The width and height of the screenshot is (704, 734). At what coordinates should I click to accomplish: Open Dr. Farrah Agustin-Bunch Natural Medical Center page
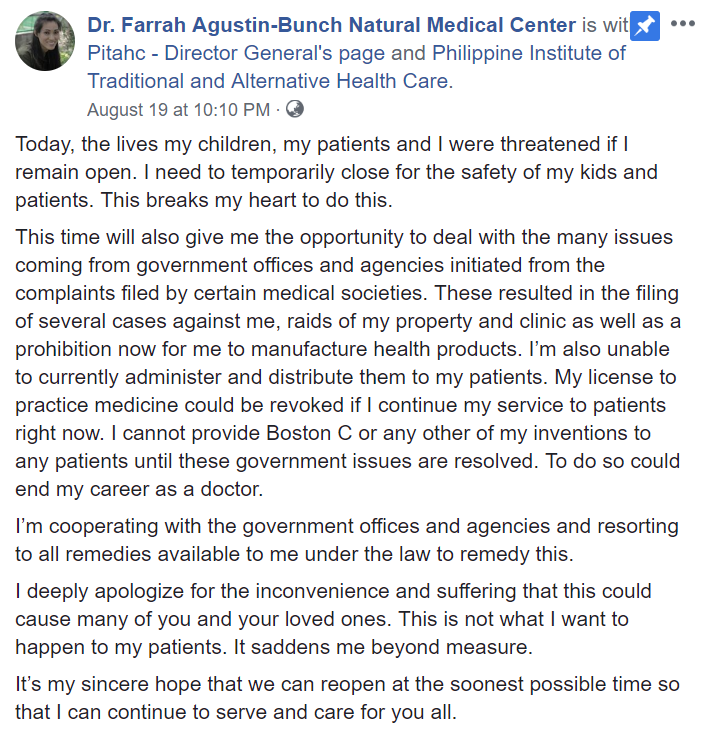[331, 25]
